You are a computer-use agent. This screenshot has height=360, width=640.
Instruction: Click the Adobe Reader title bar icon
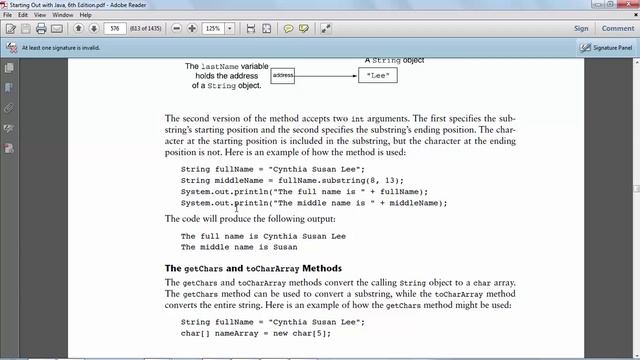click(4, 5)
